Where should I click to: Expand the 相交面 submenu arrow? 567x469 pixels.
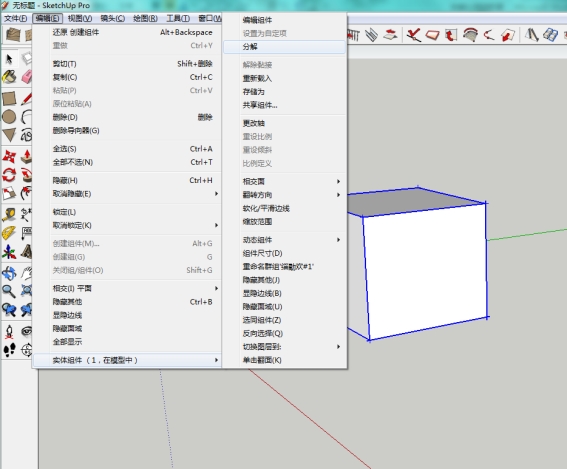coord(338,182)
